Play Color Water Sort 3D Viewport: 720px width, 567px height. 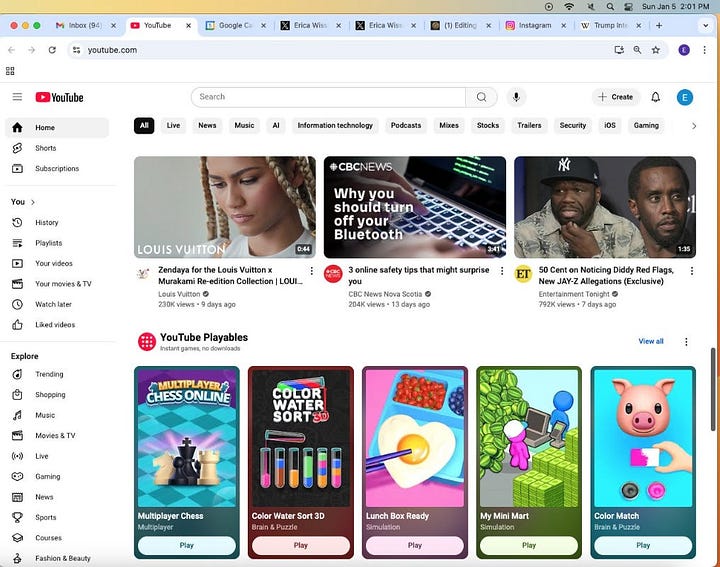point(301,545)
